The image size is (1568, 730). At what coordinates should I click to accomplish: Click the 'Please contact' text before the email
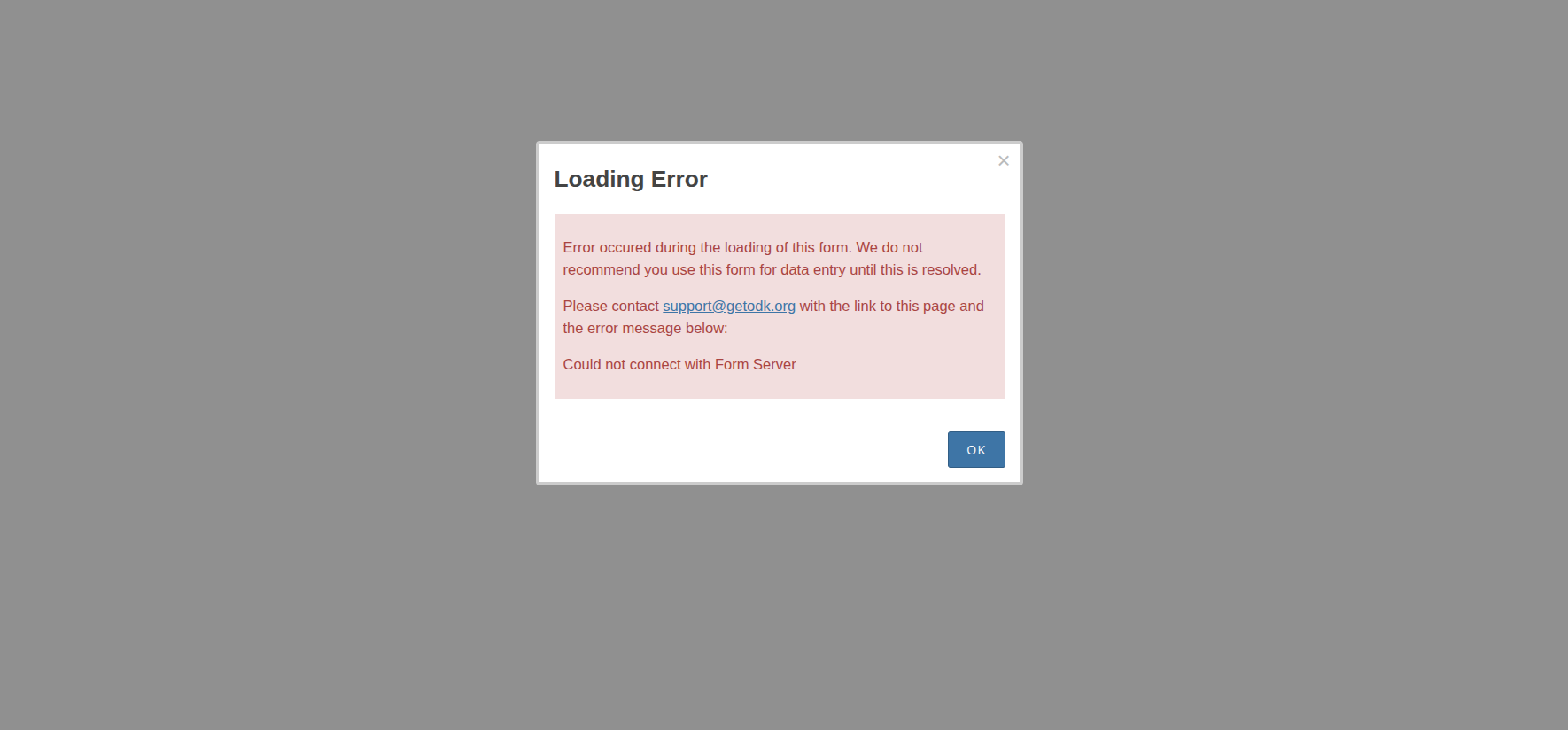(611, 306)
